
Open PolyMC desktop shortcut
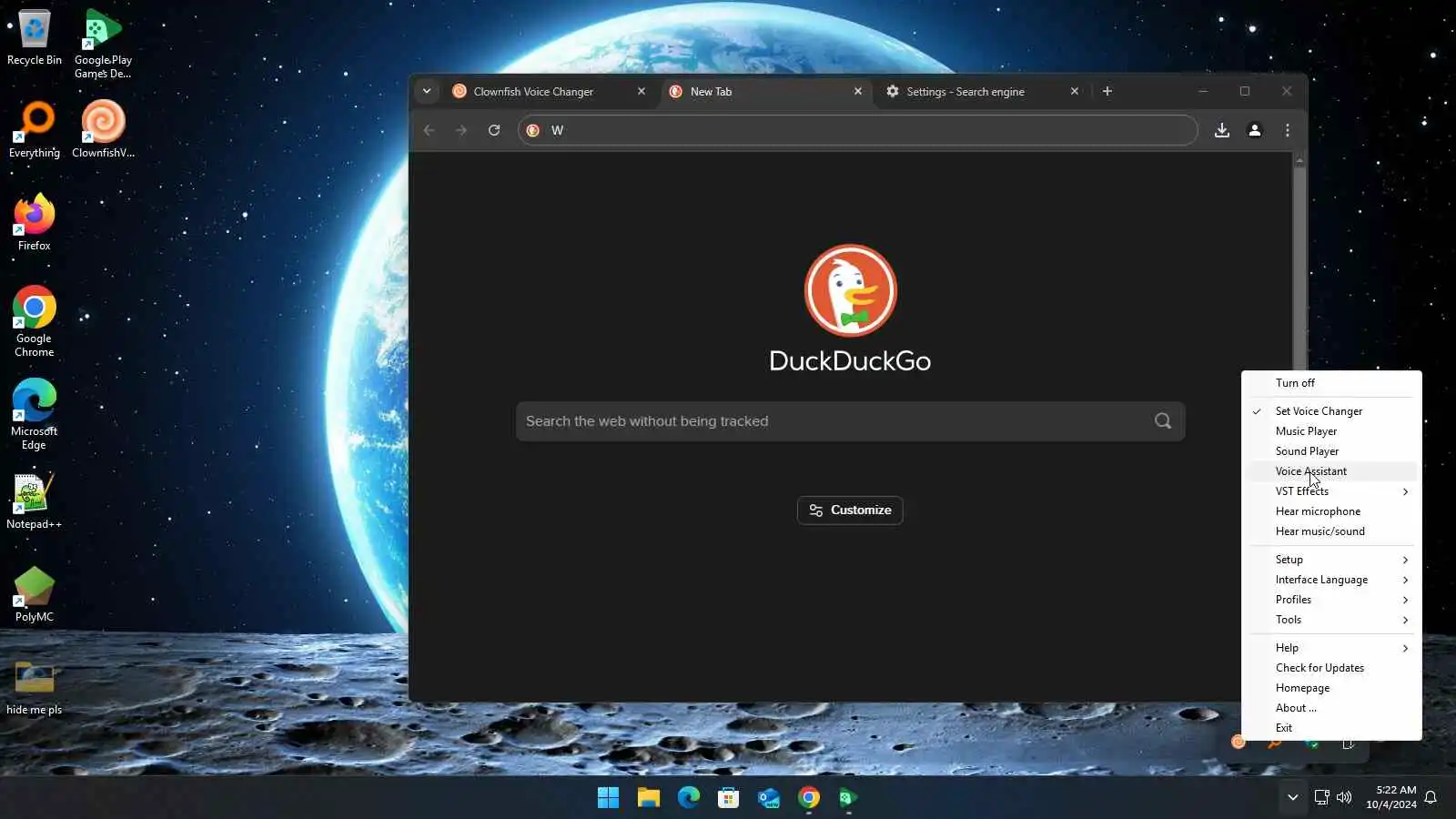pyautogui.click(x=35, y=595)
